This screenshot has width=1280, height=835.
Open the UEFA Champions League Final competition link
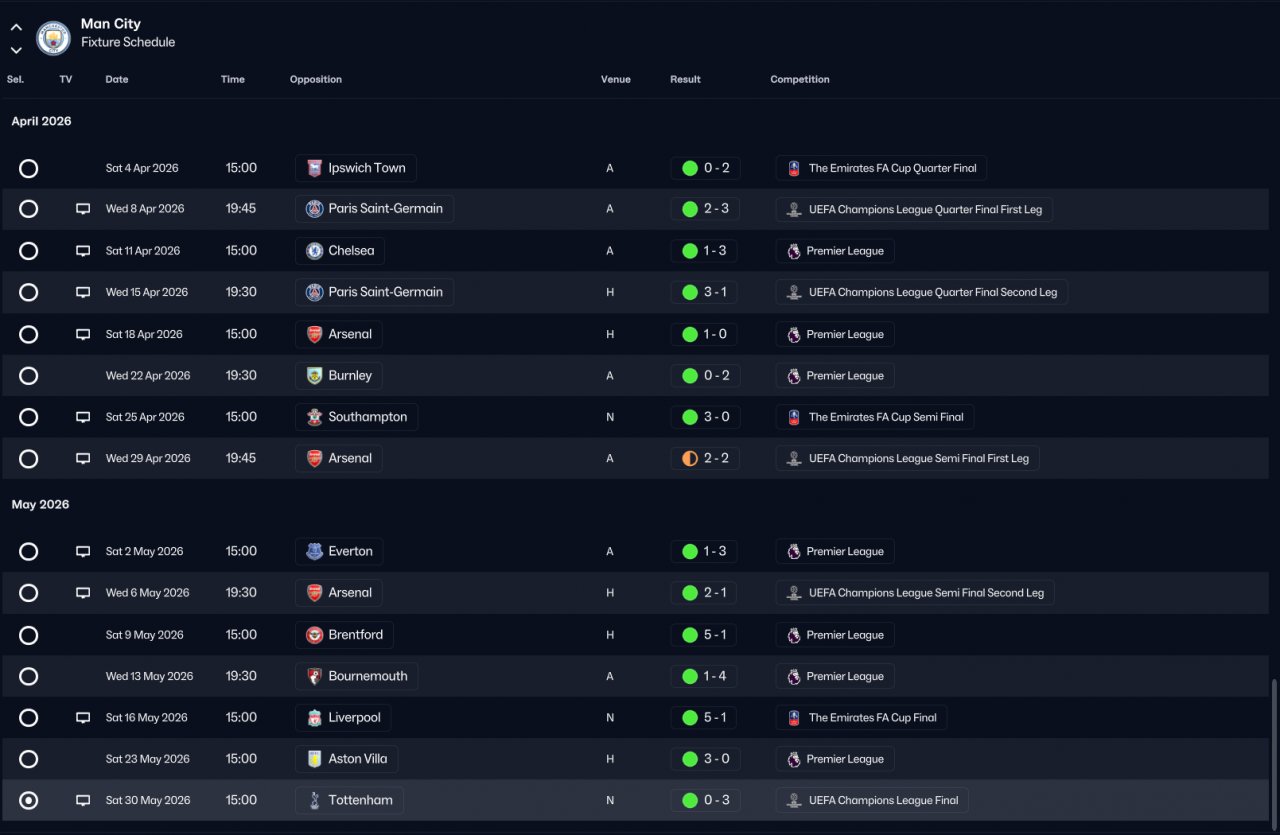[872, 800]
